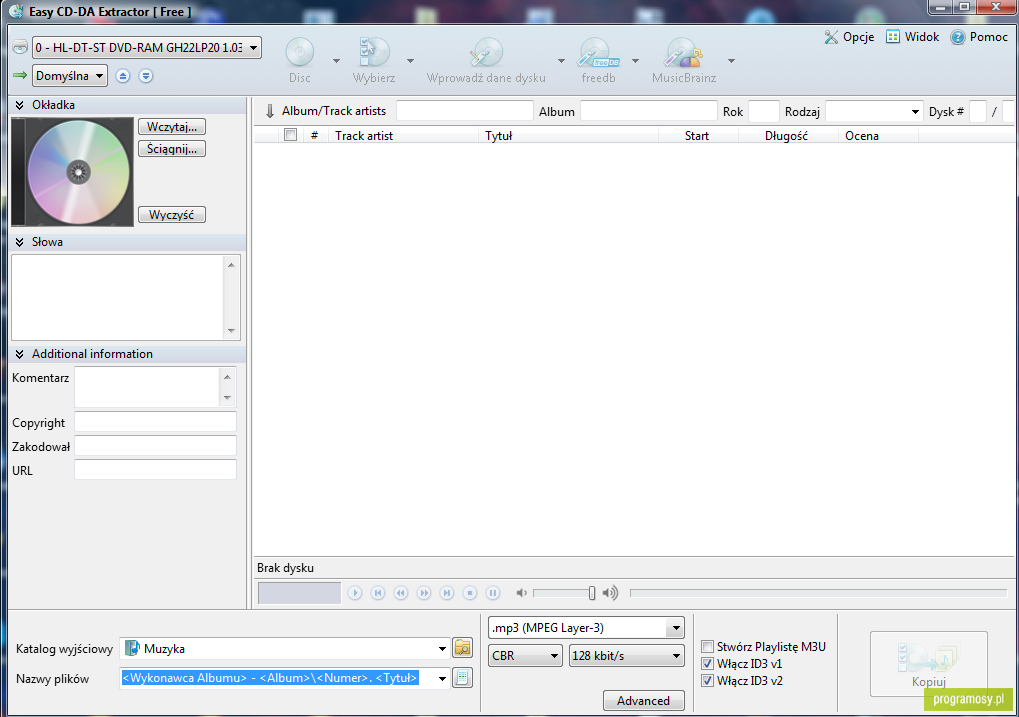This screenshot has height=717, width=1019.
Task: Sort by Długość column header
Action: tap(788, 135)
